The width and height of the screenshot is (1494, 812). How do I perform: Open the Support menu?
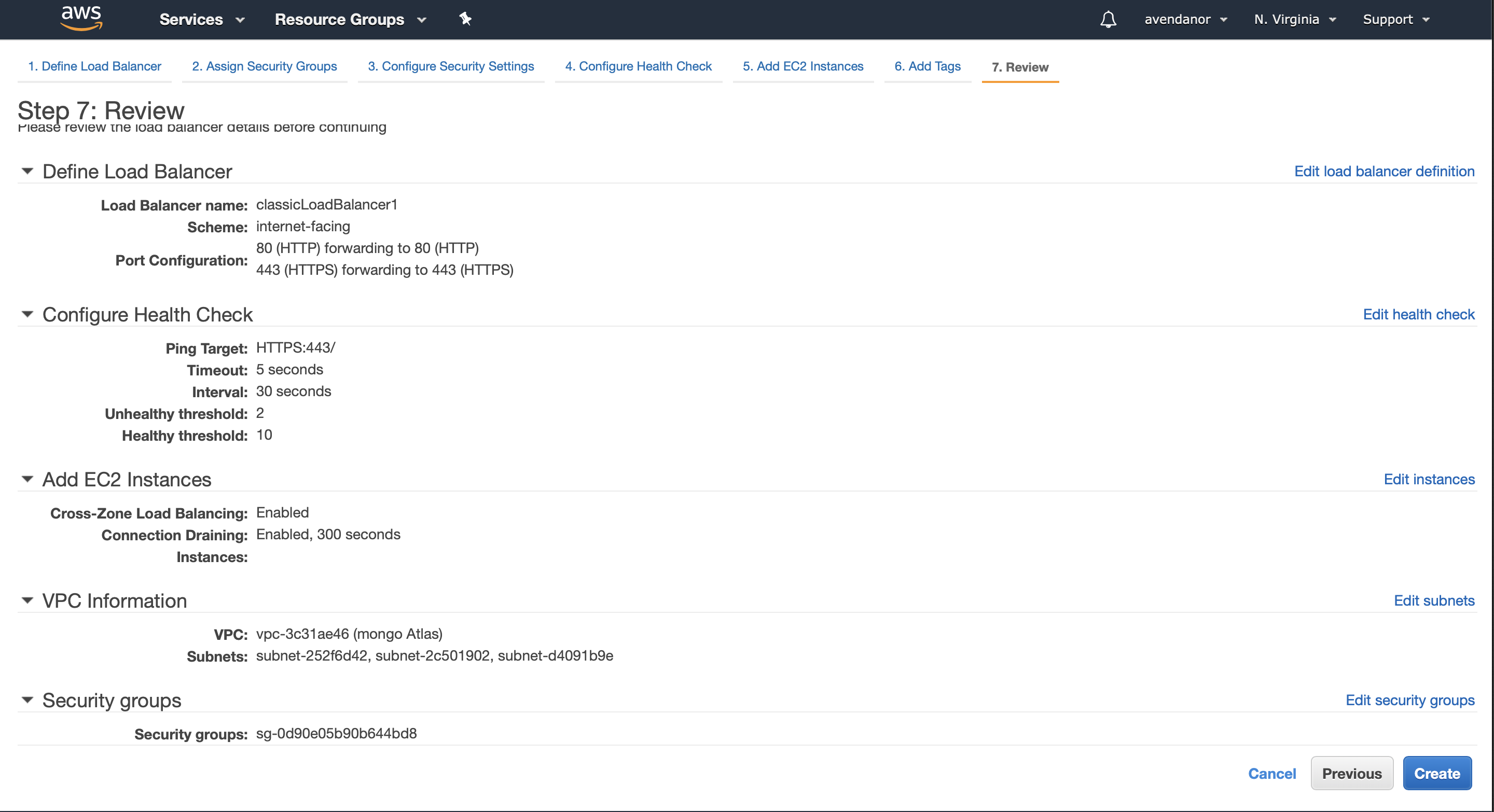click(1395, 19)
